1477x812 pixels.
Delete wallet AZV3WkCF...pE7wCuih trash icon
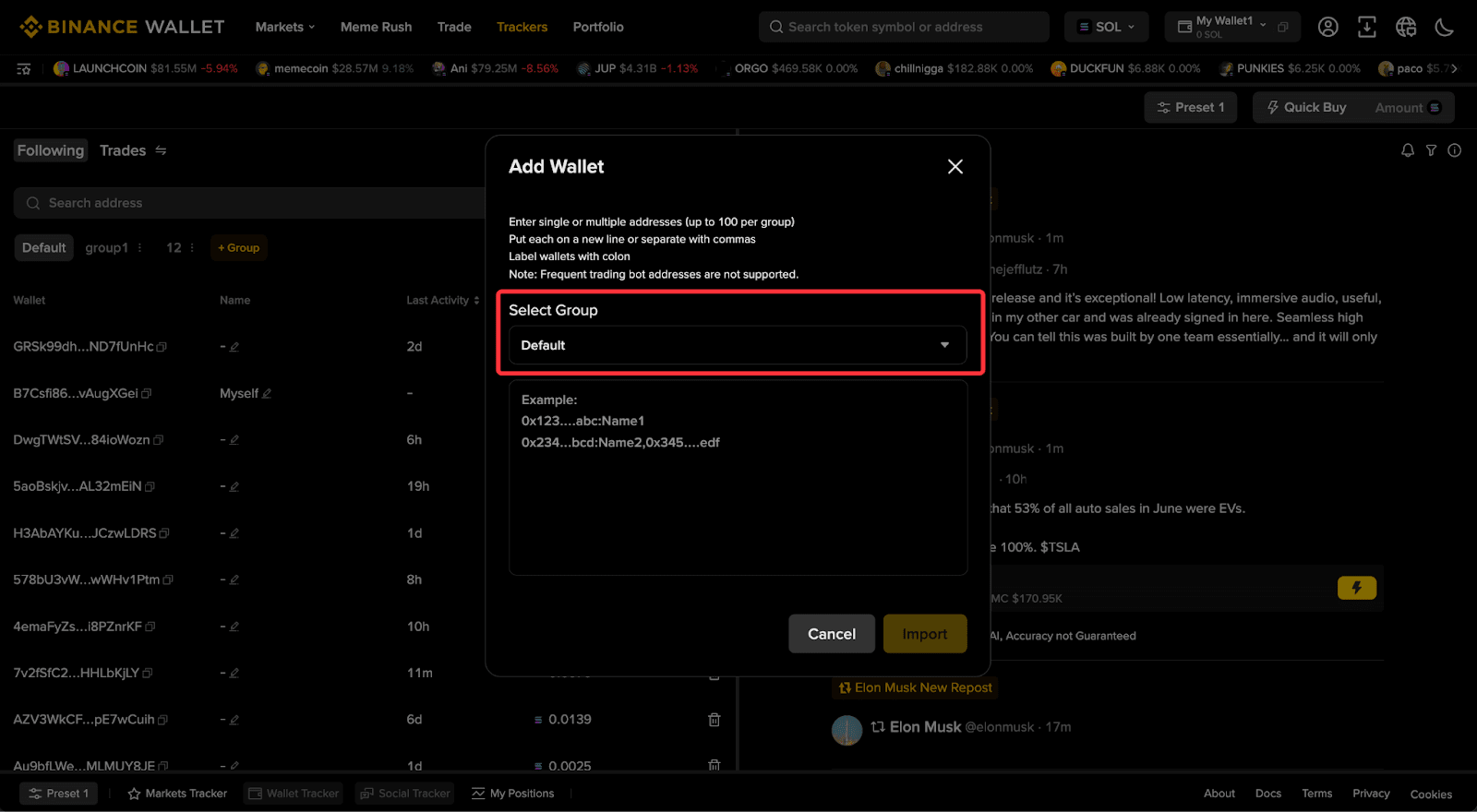pyautogui.click(x=714, y=720)
